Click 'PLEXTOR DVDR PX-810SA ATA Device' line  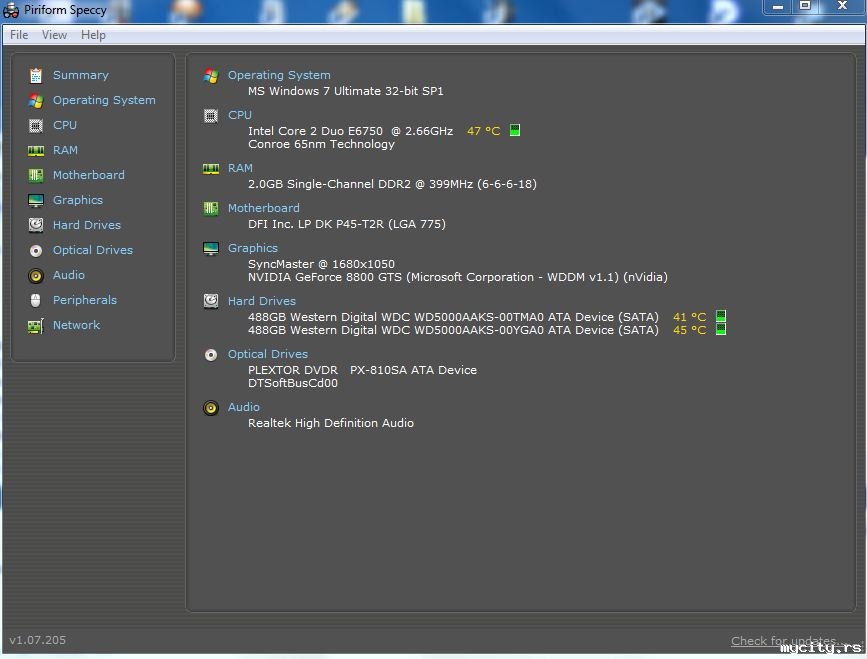click(x=362, y=370)
